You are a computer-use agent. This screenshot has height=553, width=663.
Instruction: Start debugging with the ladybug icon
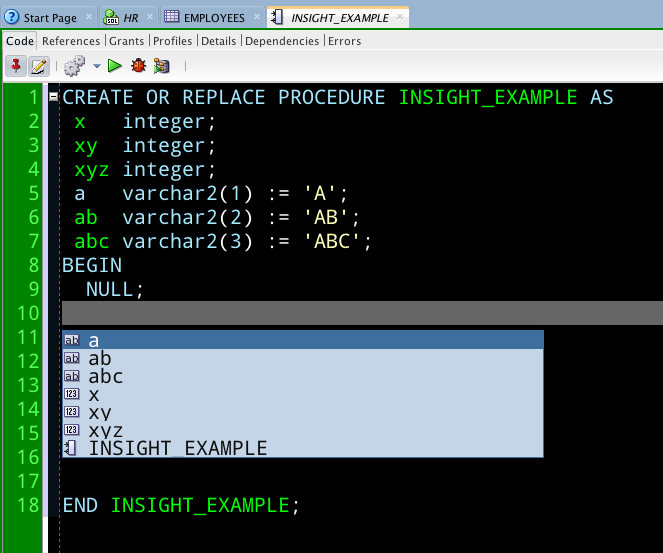[x=139, y=66]
